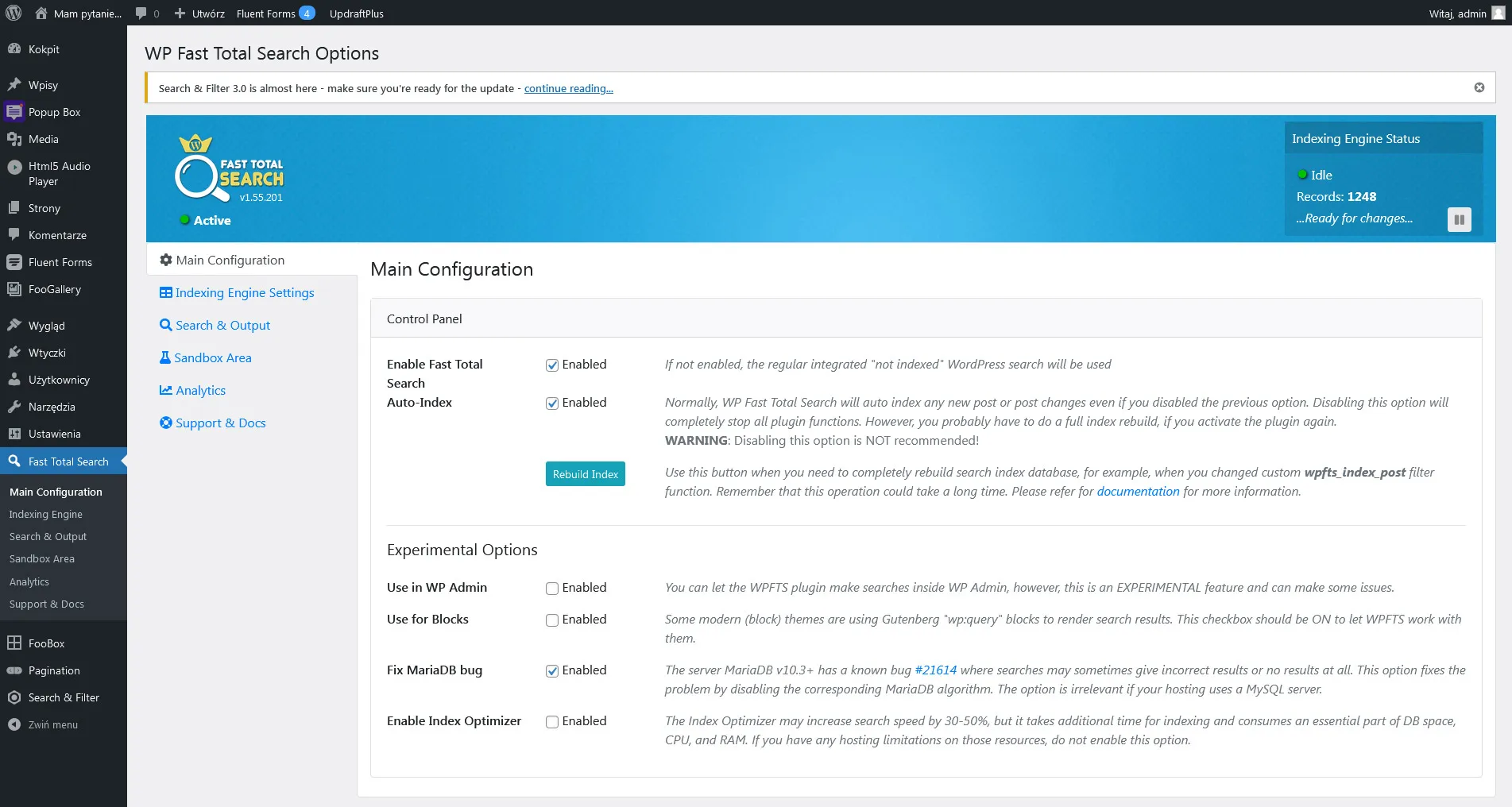Open comments bubble icon in admin bar
This screenshot has height=807, width=1512.
[147, 14]
